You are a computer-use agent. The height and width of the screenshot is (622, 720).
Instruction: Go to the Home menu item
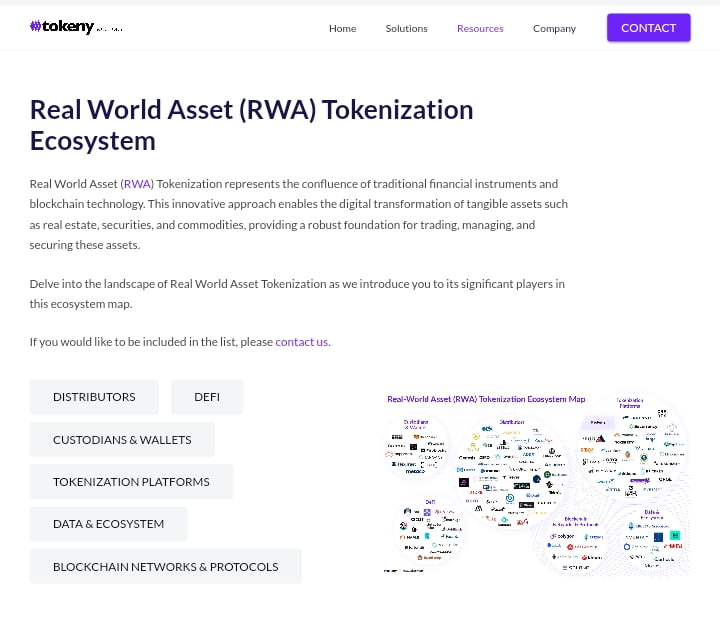(343, 28)
